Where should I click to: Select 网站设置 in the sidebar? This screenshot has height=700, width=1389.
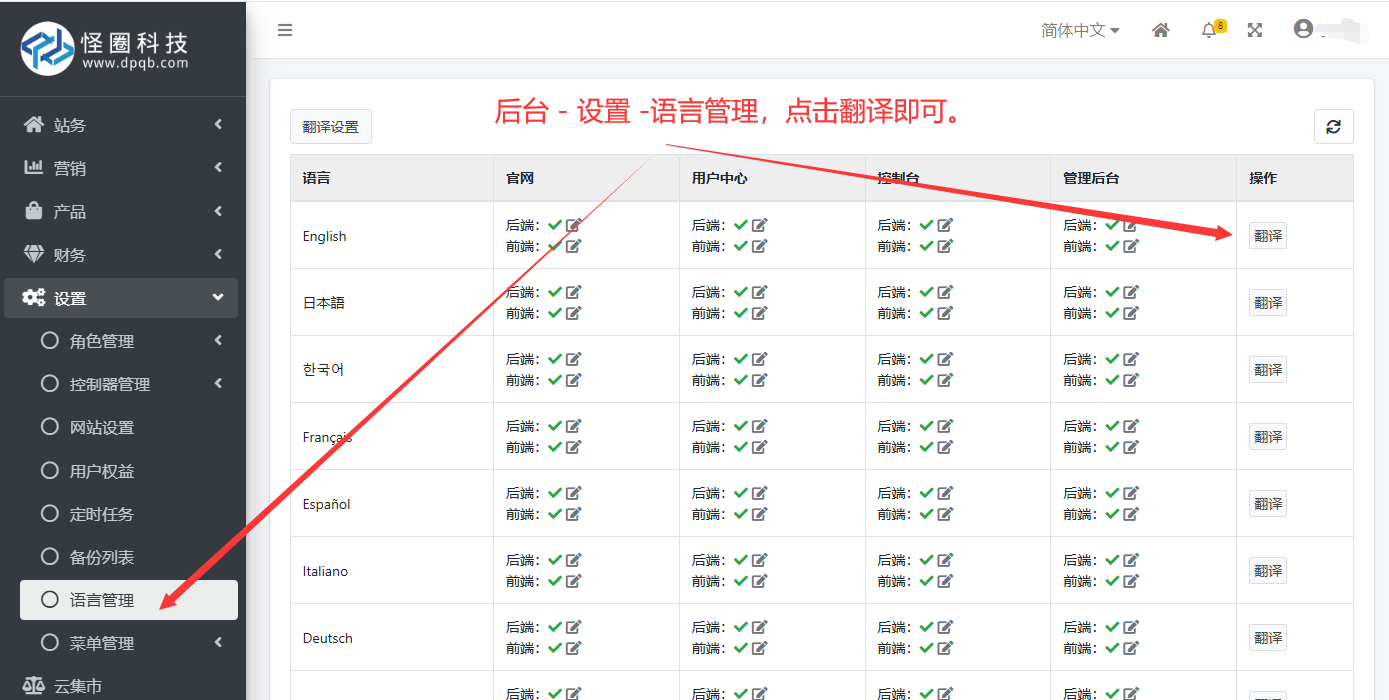click(101, 427)
